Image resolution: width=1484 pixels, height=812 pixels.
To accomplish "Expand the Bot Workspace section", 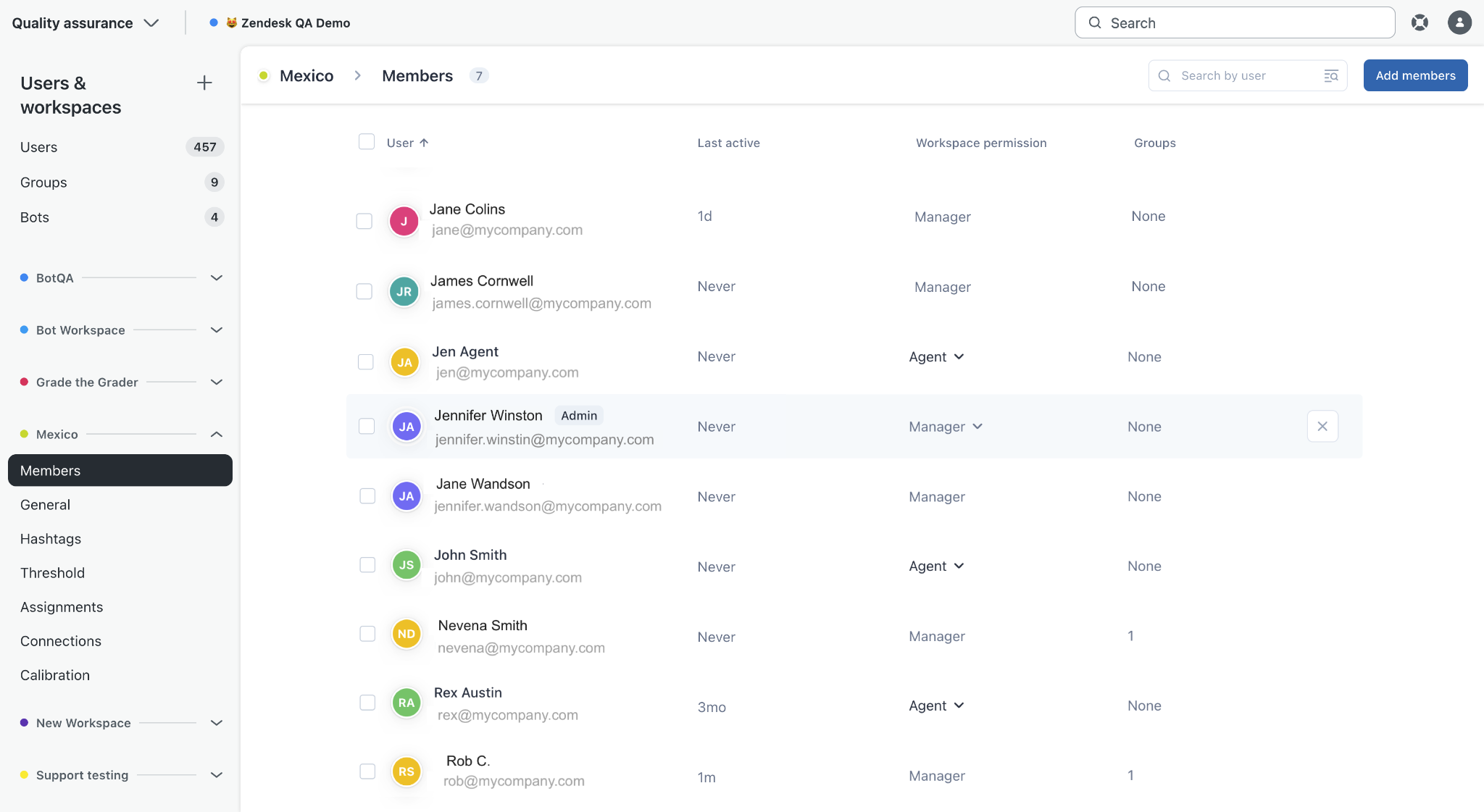I will pos(216,330).
